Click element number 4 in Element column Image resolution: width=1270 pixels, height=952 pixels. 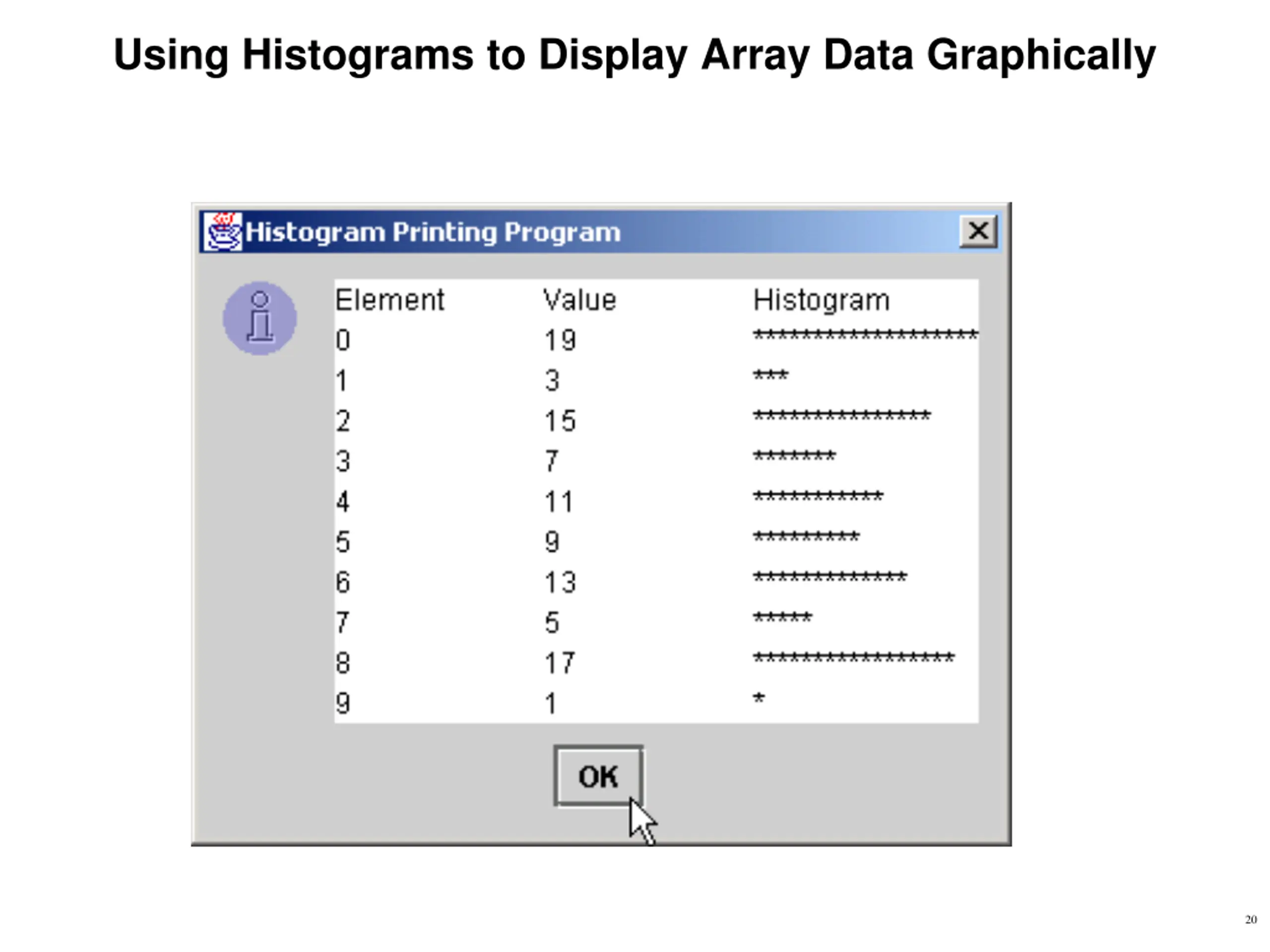343,502
